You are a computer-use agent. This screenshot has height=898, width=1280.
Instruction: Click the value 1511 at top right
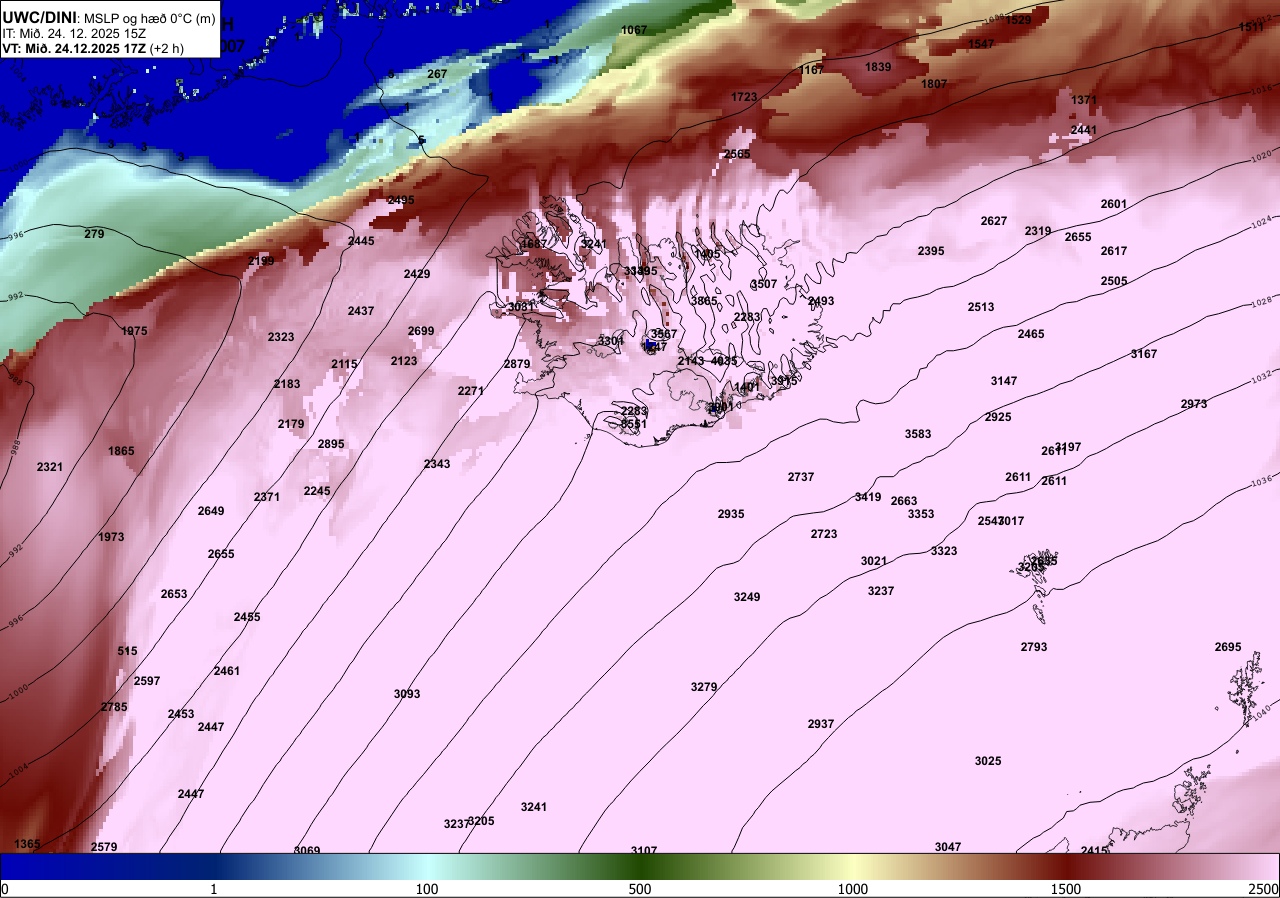1251,27
